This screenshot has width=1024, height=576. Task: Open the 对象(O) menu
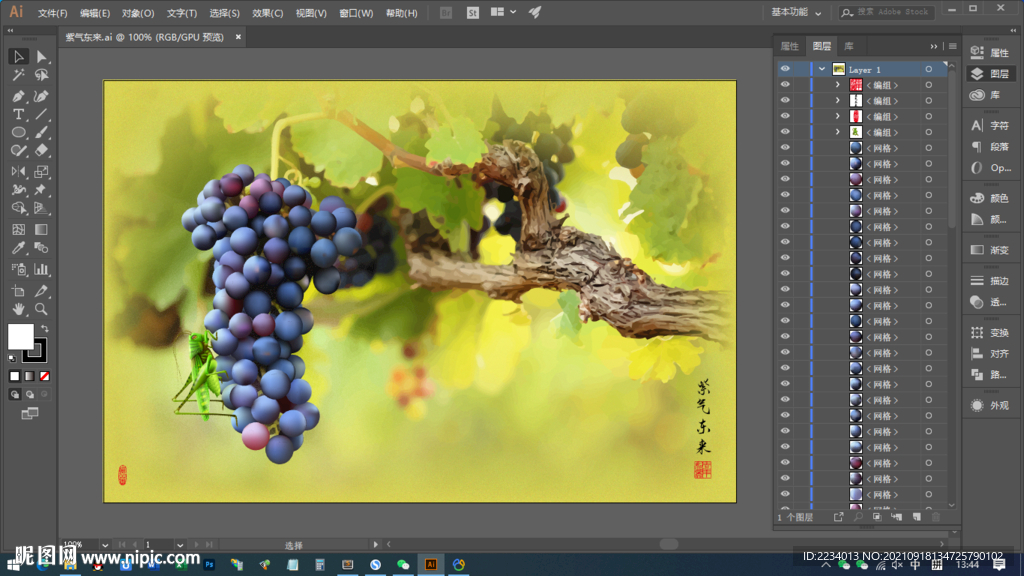click(x=138, y=13)
